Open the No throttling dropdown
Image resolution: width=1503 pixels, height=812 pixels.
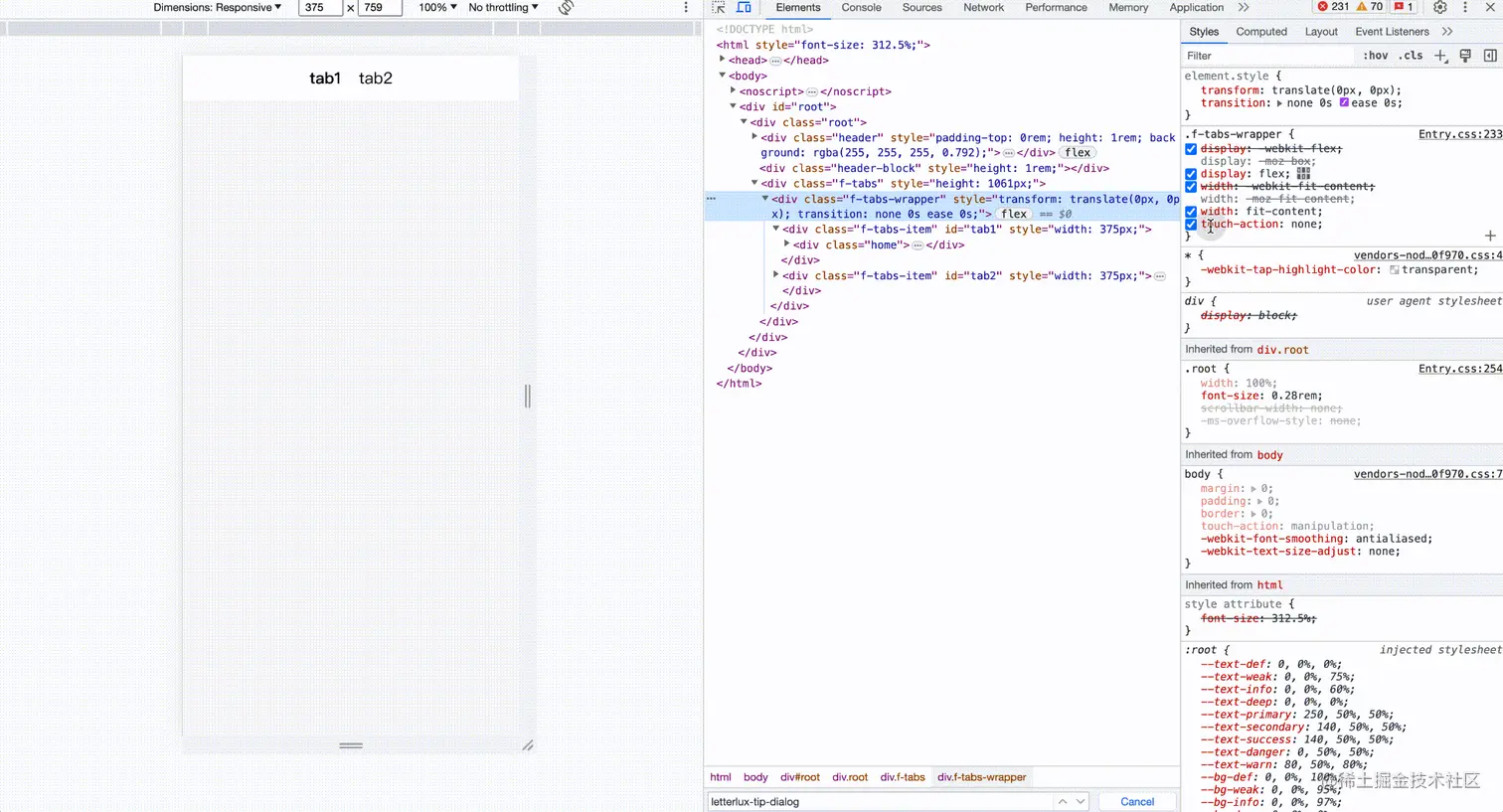click(x=503, y=7)
